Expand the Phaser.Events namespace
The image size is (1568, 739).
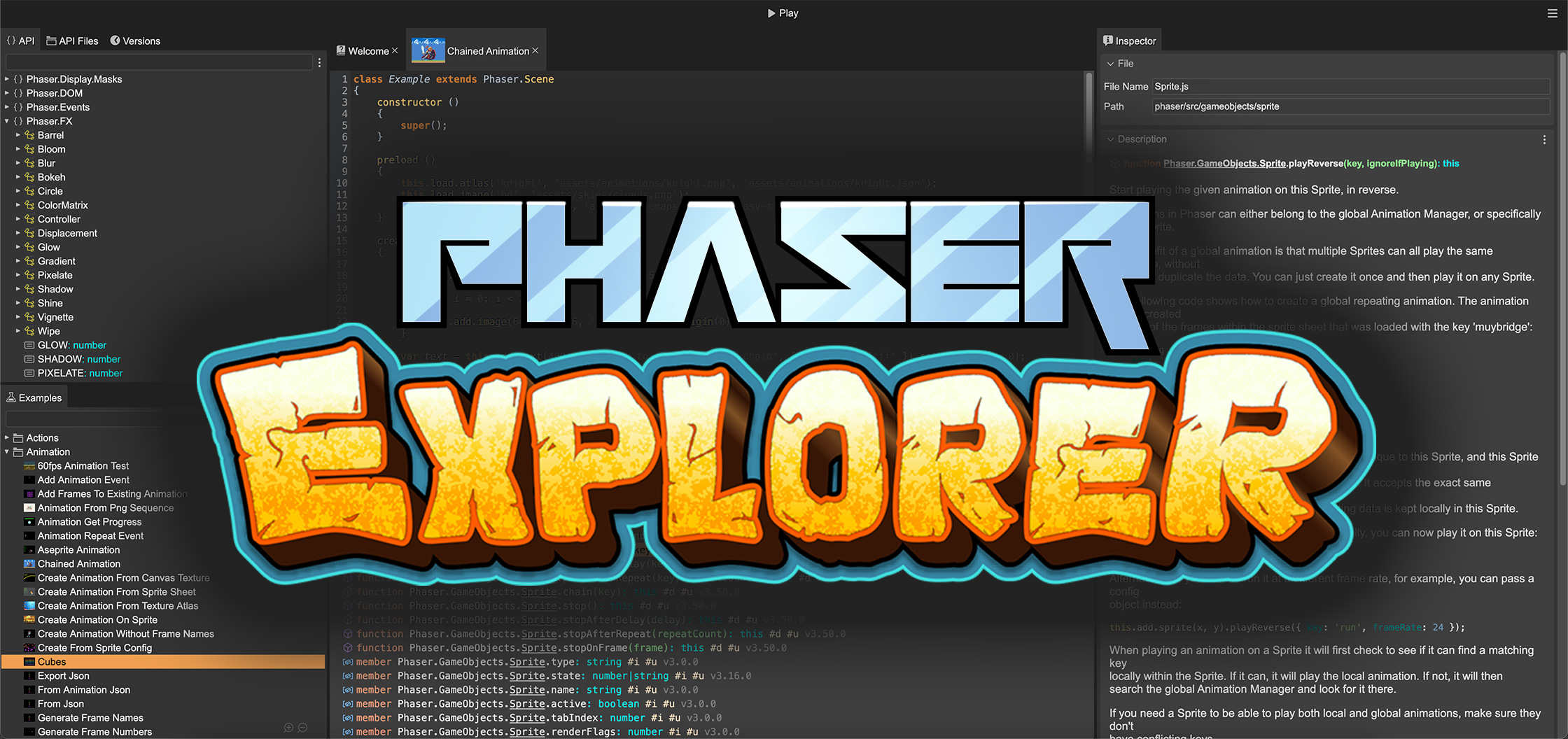coord(7,107)
